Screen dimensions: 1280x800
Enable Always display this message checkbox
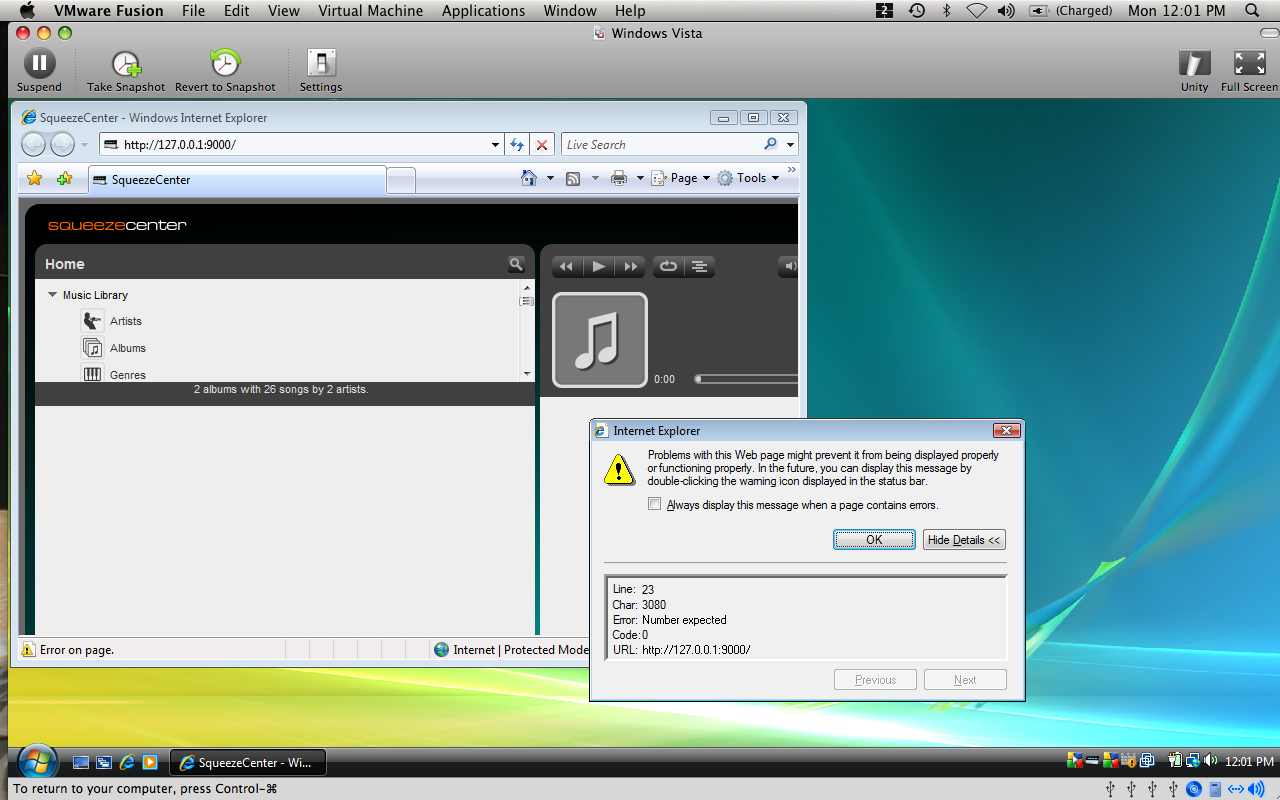pyautogui.click(x=655, y=505)
